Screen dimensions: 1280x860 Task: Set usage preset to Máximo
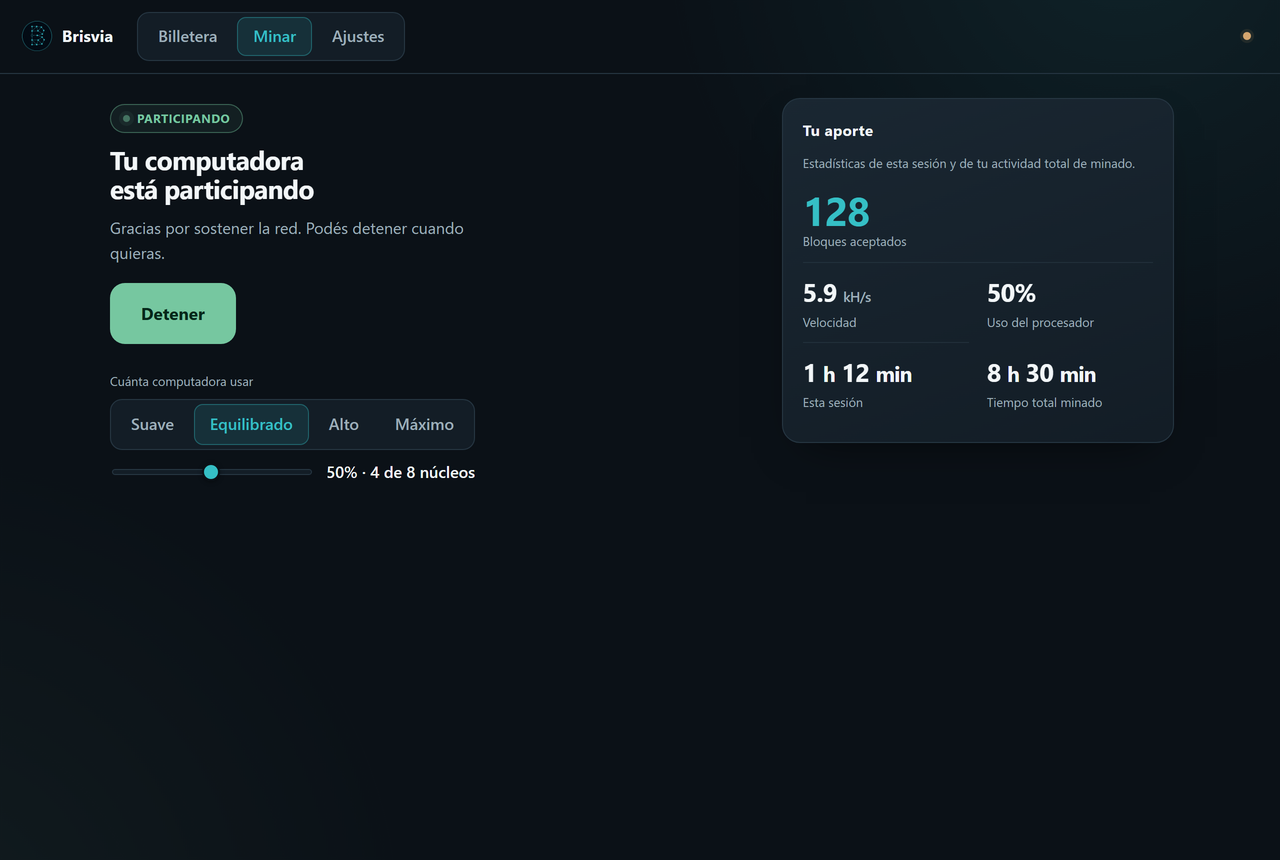coord(424,424)
